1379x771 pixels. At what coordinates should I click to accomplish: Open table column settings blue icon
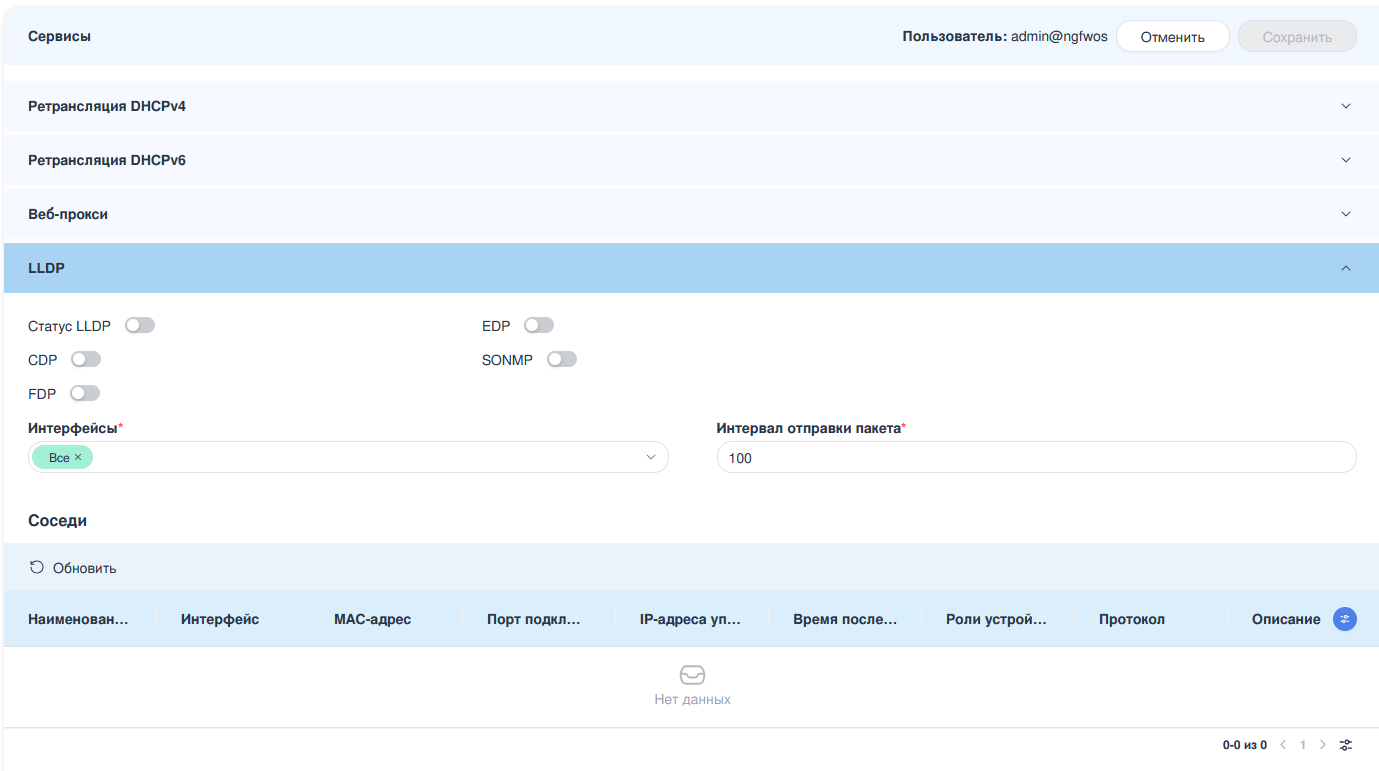(1345, 619)
